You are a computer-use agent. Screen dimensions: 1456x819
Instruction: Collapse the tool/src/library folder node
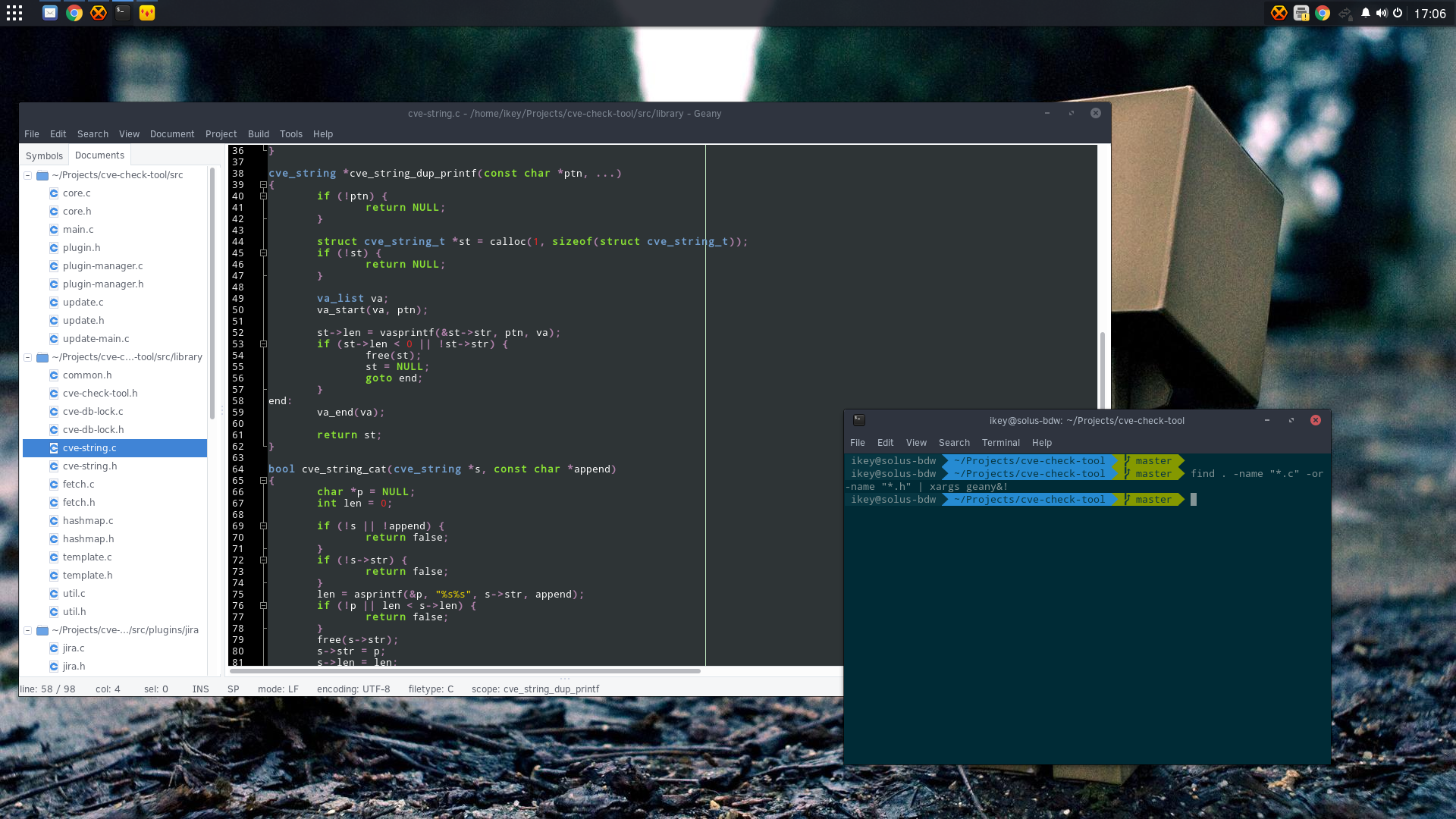[x=27, y=357]
